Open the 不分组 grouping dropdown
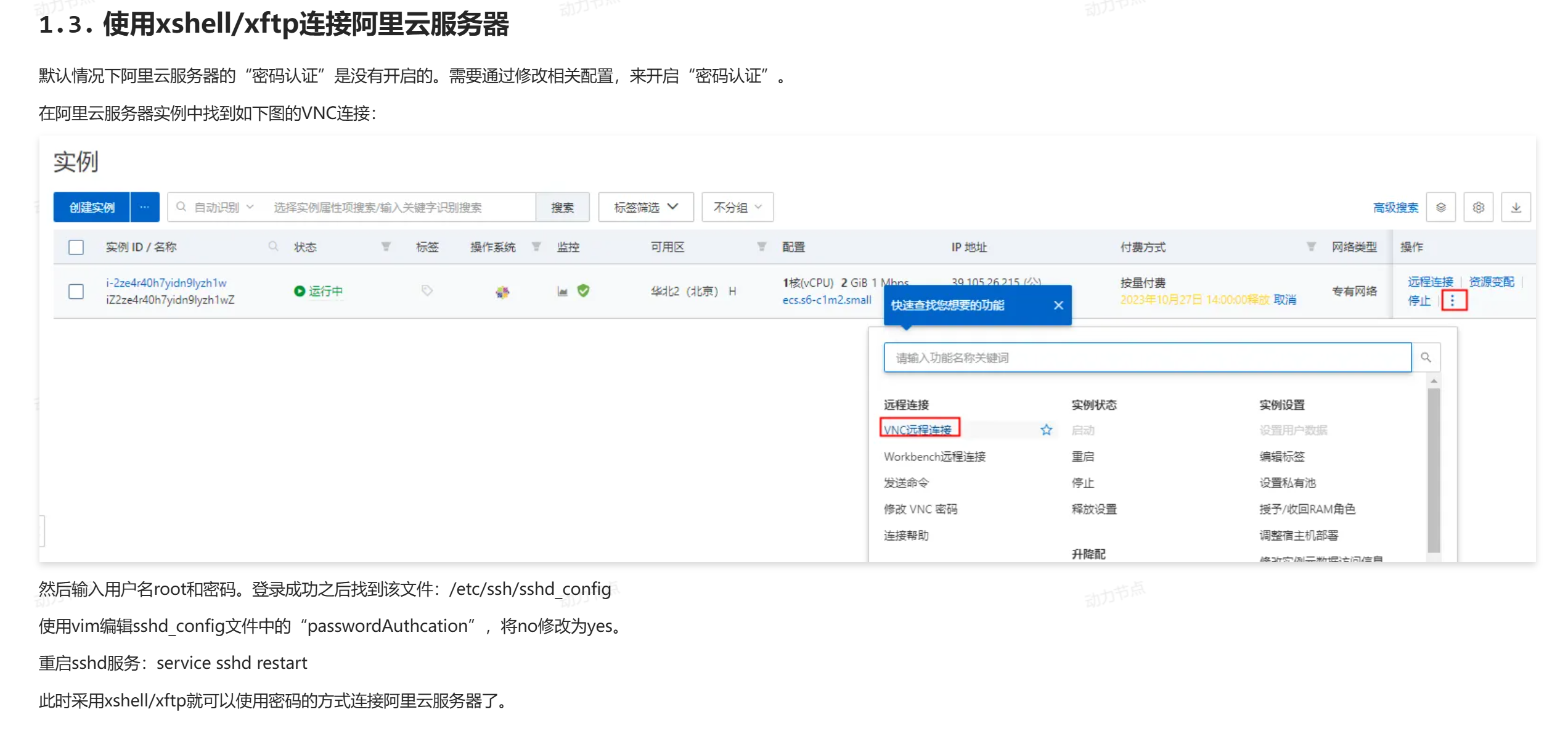This screenshot has height=736, width=1568. [738, 207]
